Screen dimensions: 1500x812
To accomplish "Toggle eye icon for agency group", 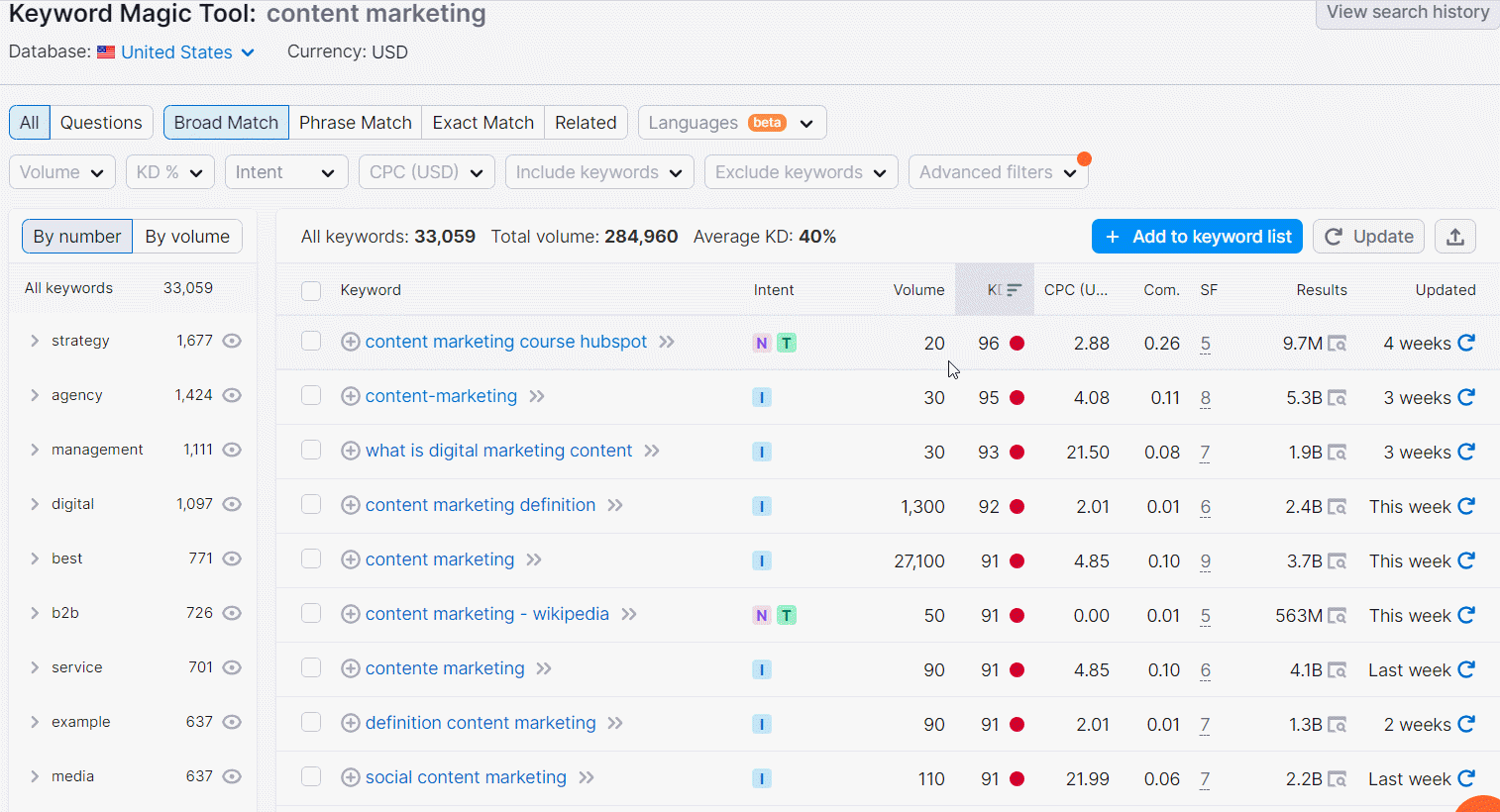I will click(x=232, y=395).
